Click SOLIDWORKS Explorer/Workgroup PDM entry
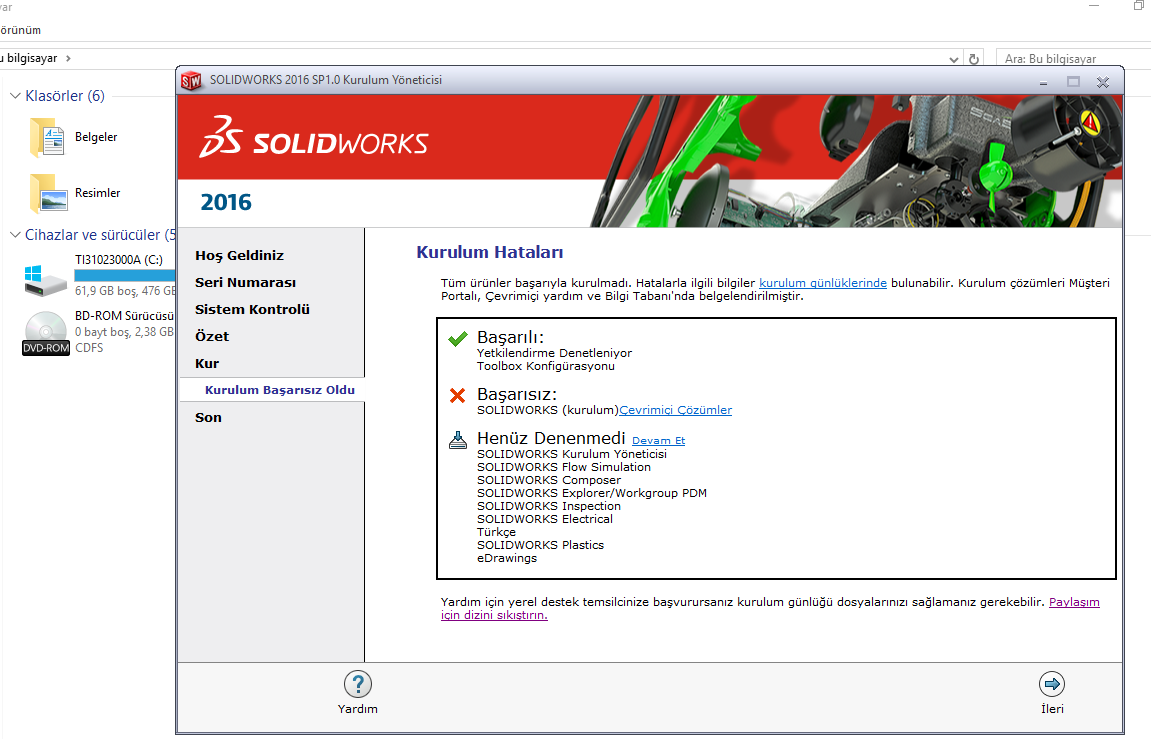This screenshot has height=755, width=1151. (592, 493)
